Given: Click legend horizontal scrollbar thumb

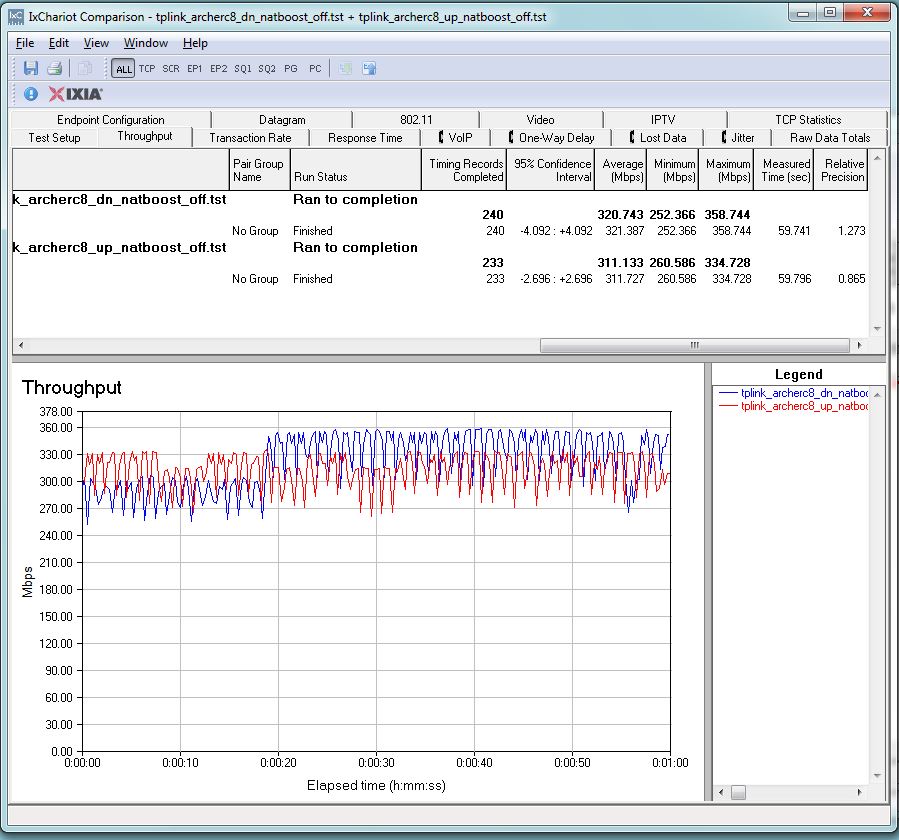Looking at the screenshot, I should (738, 792).
